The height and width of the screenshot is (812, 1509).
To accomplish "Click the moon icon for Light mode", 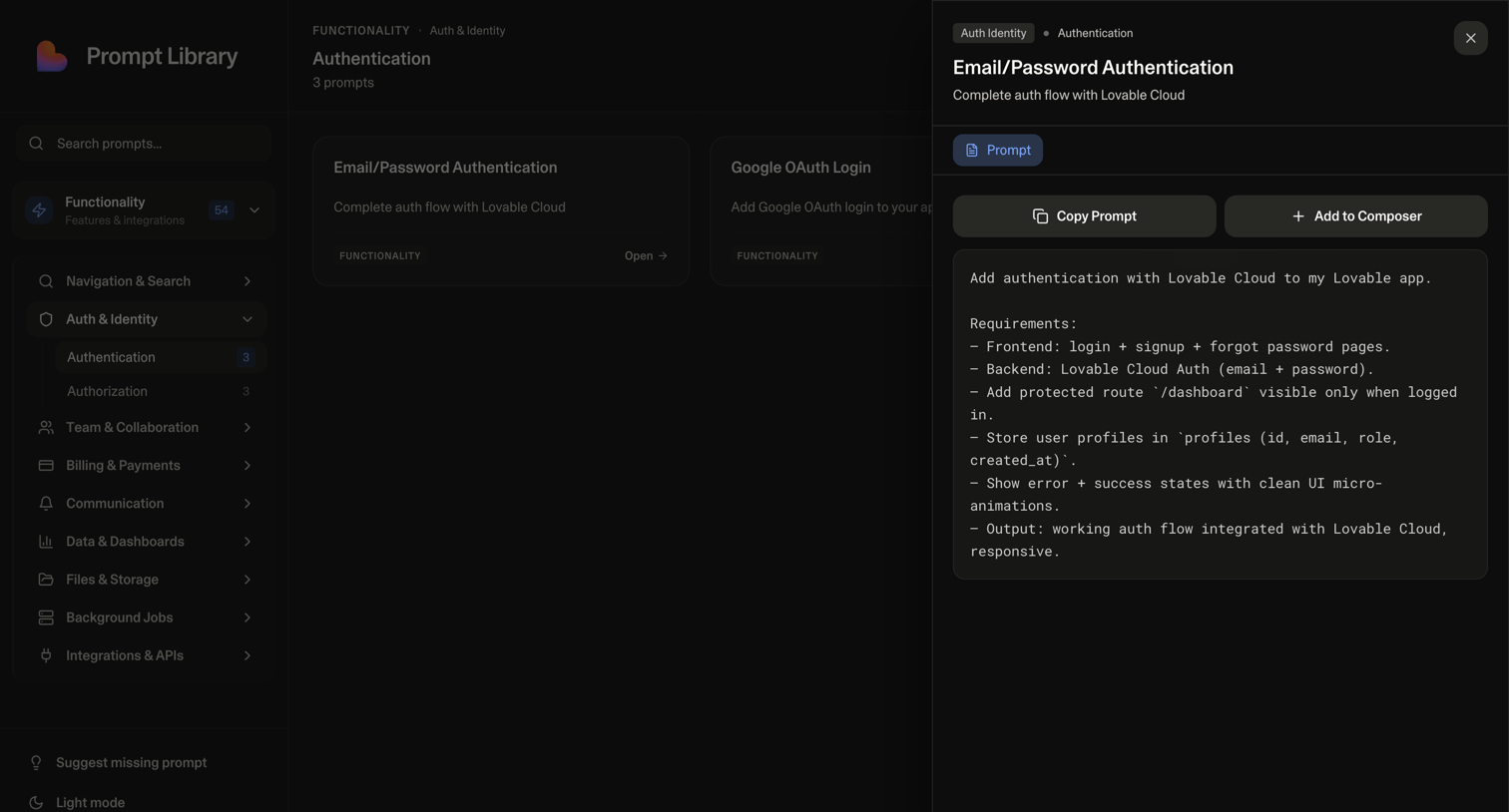I will point(36,803).
